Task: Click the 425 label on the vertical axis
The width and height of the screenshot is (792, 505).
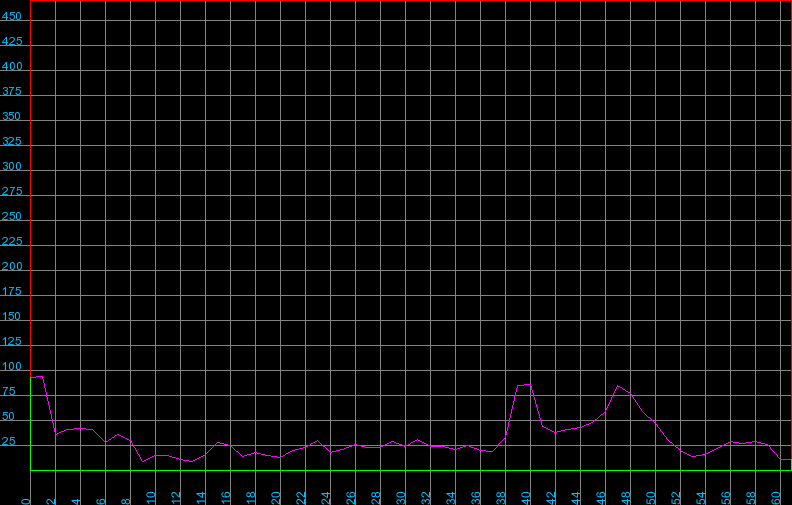Action: 12,41
